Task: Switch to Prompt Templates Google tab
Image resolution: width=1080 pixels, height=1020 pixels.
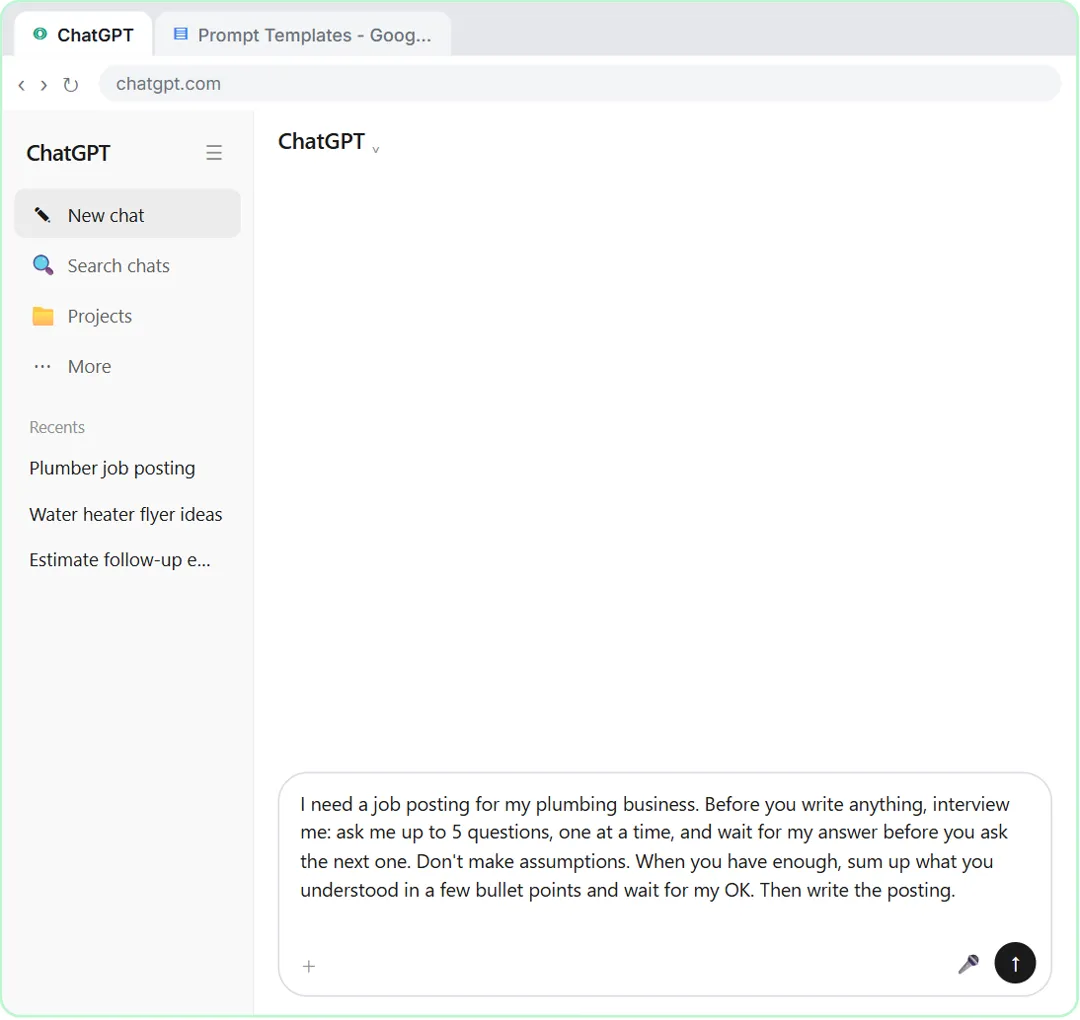Action: 303,34
